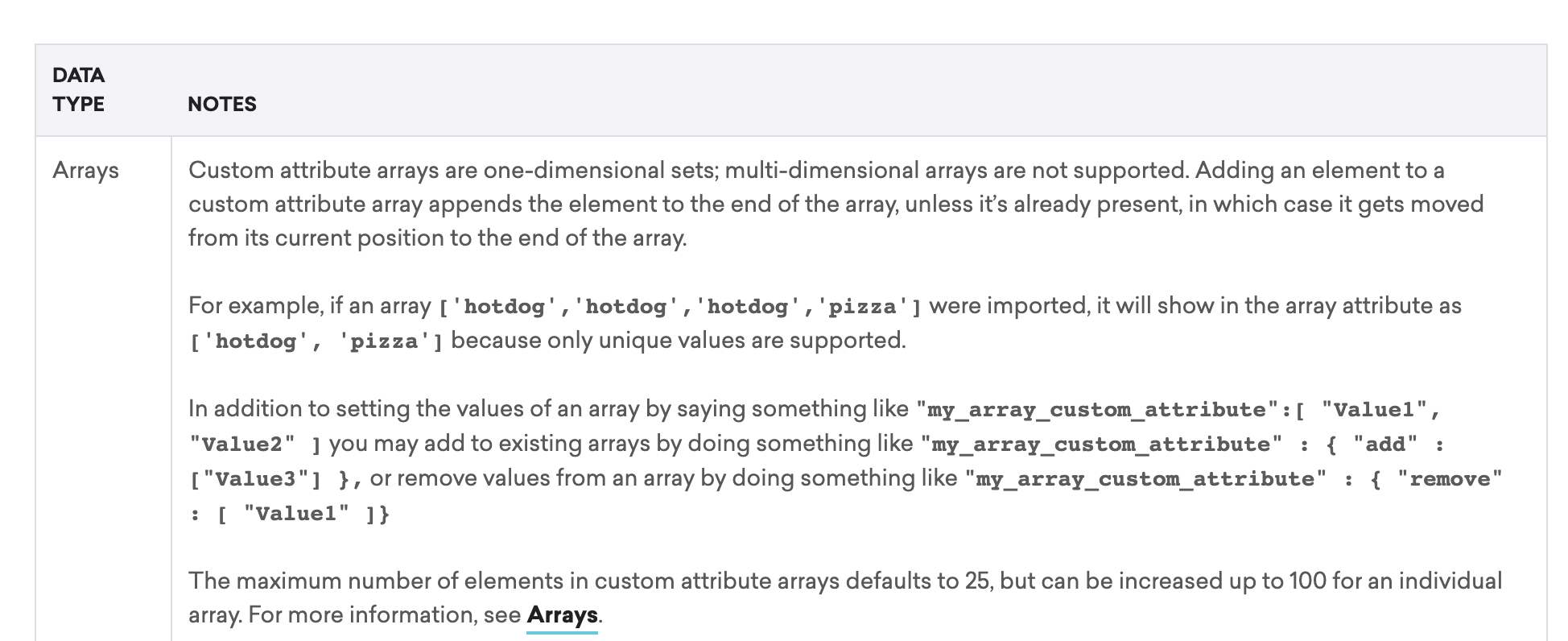
Task: Click the NOTES column header
Action: tap(222, 104)
